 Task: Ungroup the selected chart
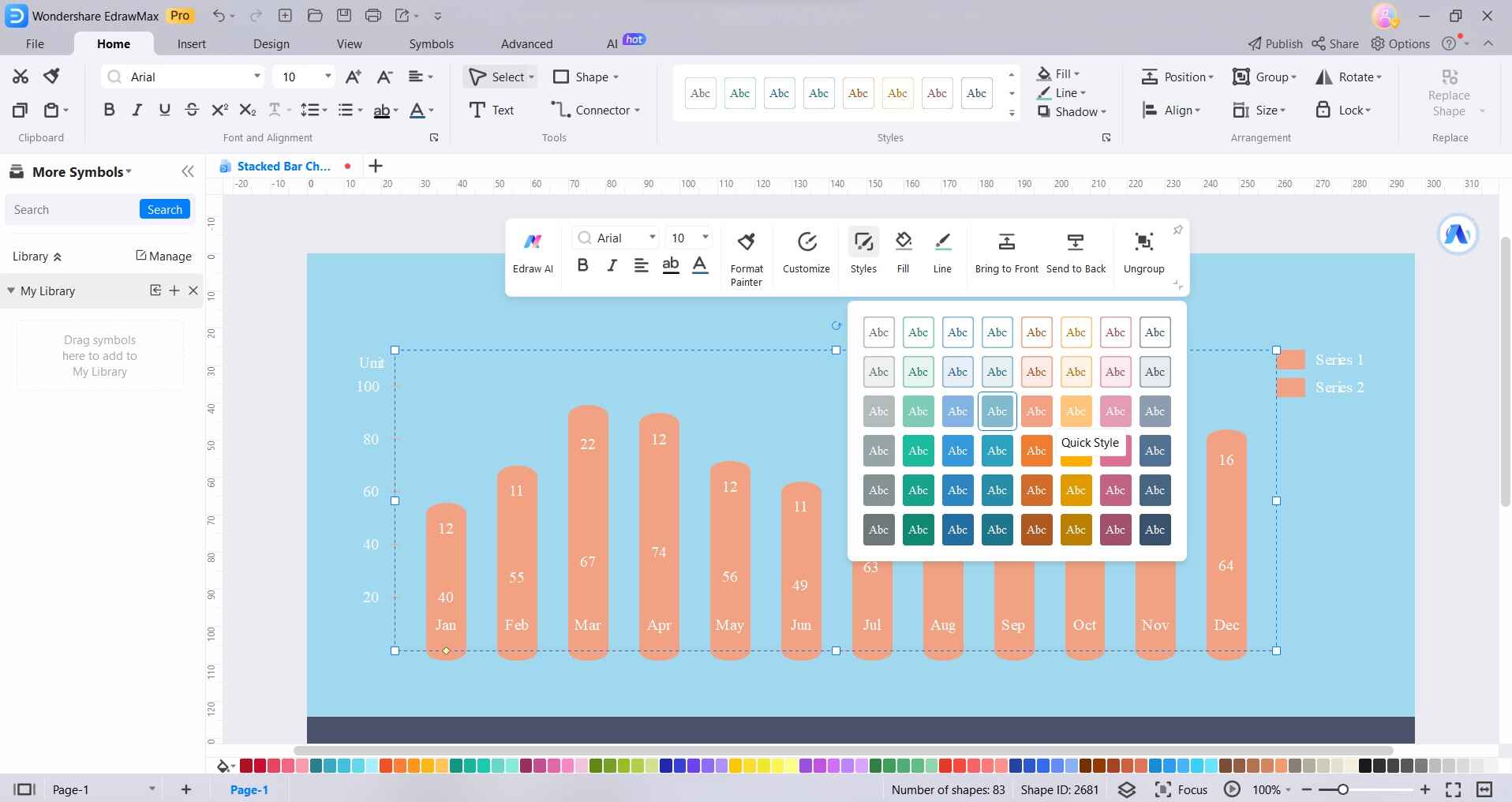click(x=1143, y=251)
